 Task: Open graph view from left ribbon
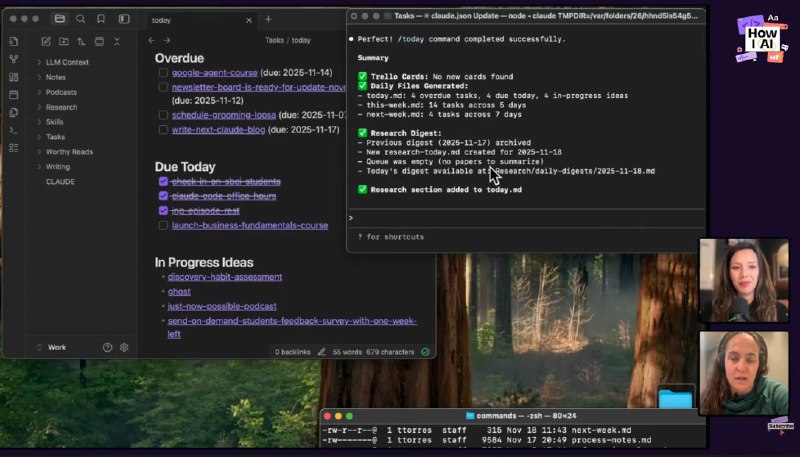(13, 59)
